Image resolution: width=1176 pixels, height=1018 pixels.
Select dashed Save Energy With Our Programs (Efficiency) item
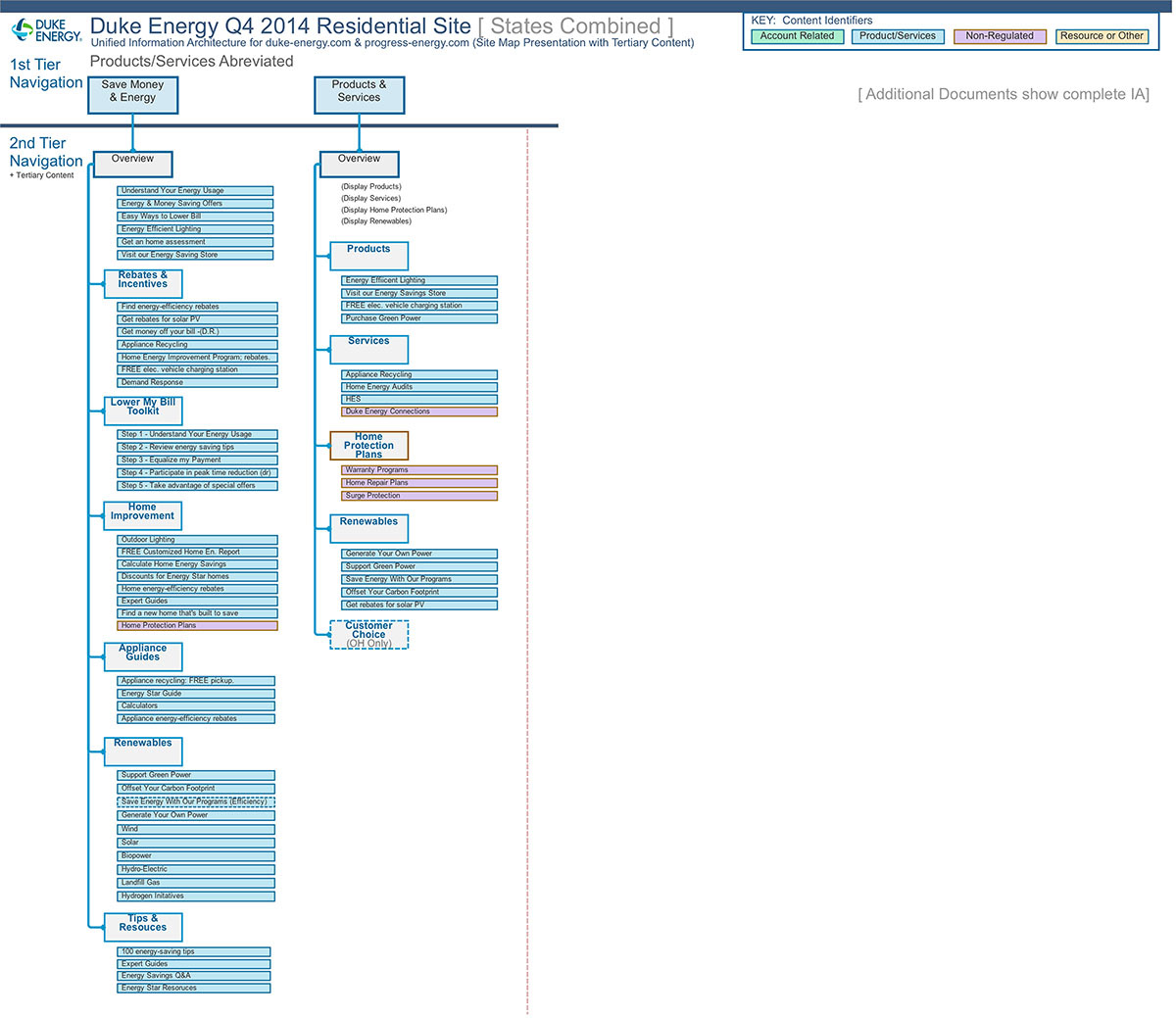196,801
